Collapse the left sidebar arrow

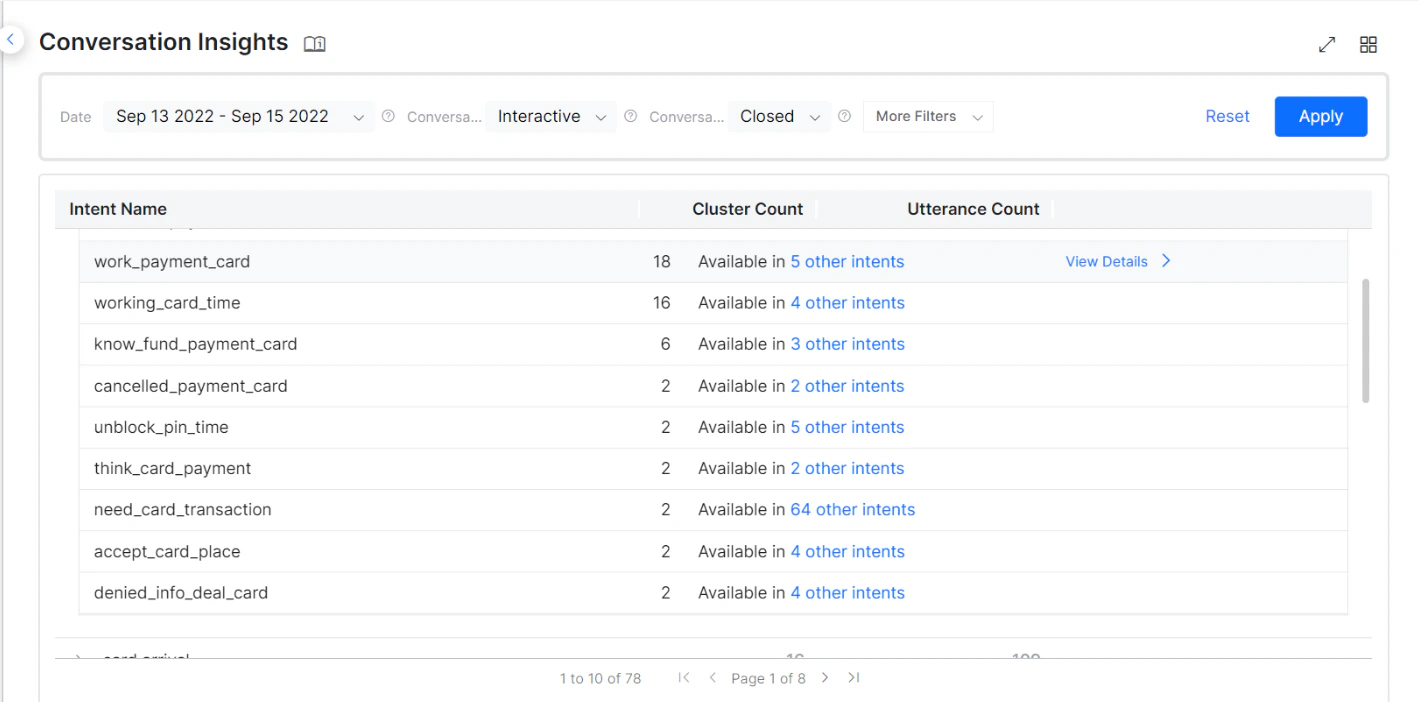[x=10, y=40]
